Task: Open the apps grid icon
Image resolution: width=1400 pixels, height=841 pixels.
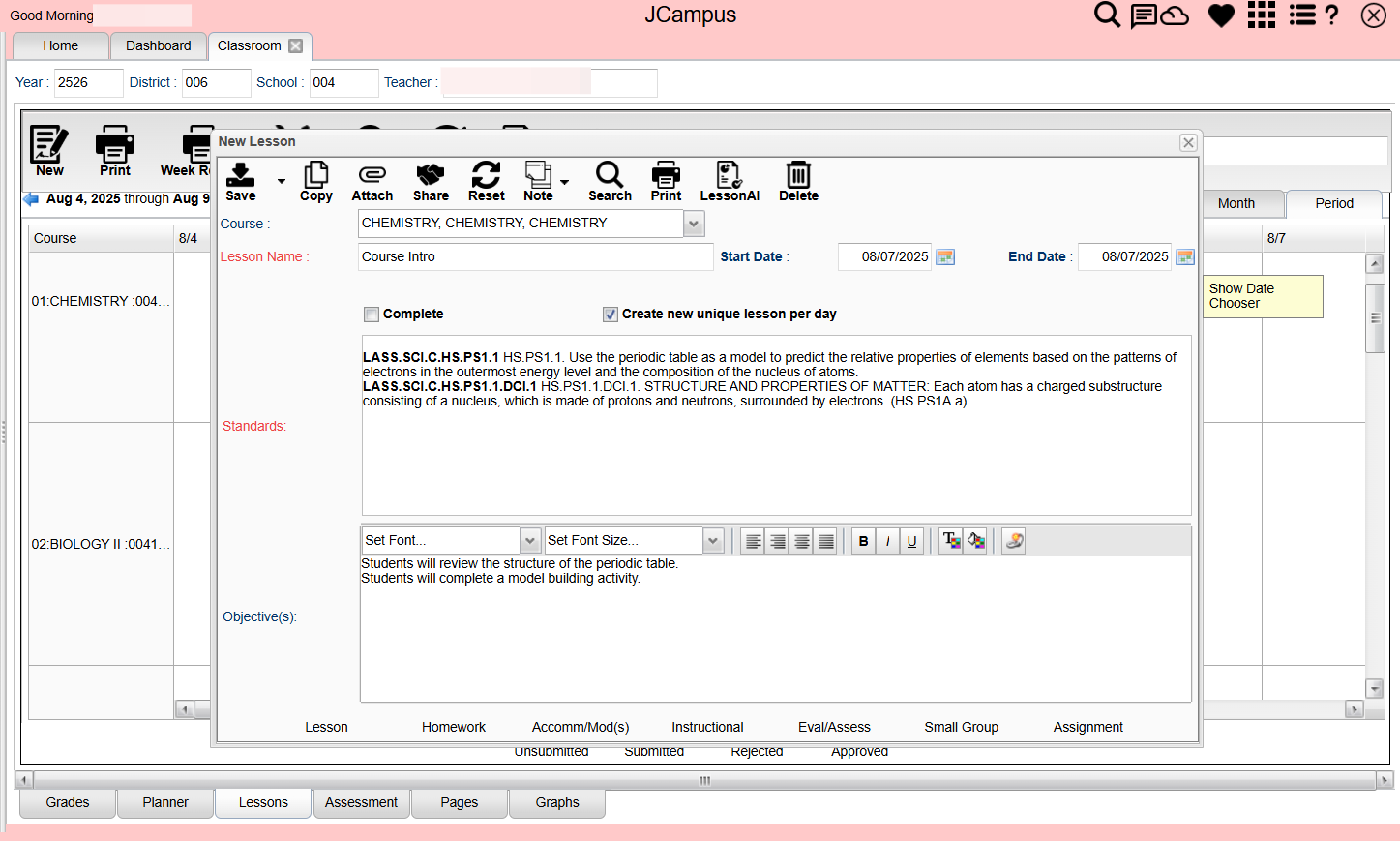Action: pyautogui.click(x=1262, y=15)
